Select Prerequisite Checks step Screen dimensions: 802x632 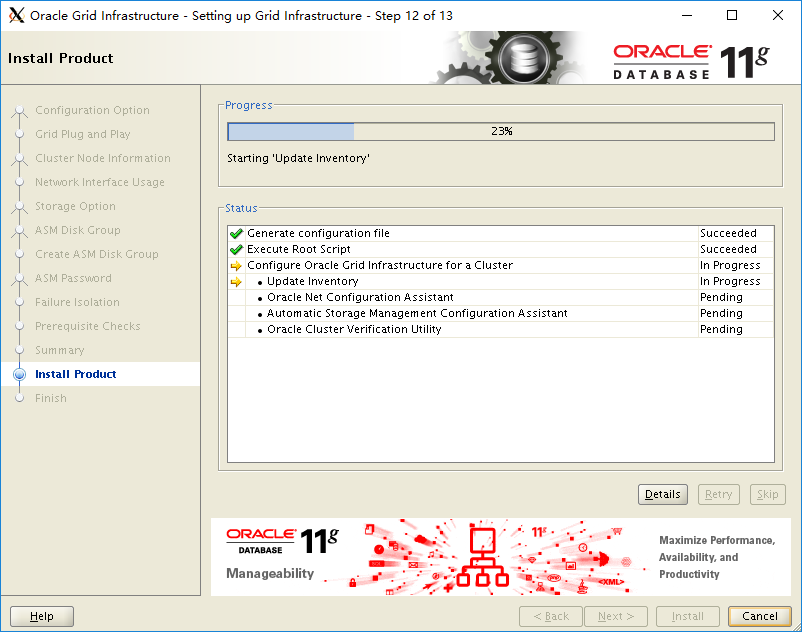[x=87, y=326]
